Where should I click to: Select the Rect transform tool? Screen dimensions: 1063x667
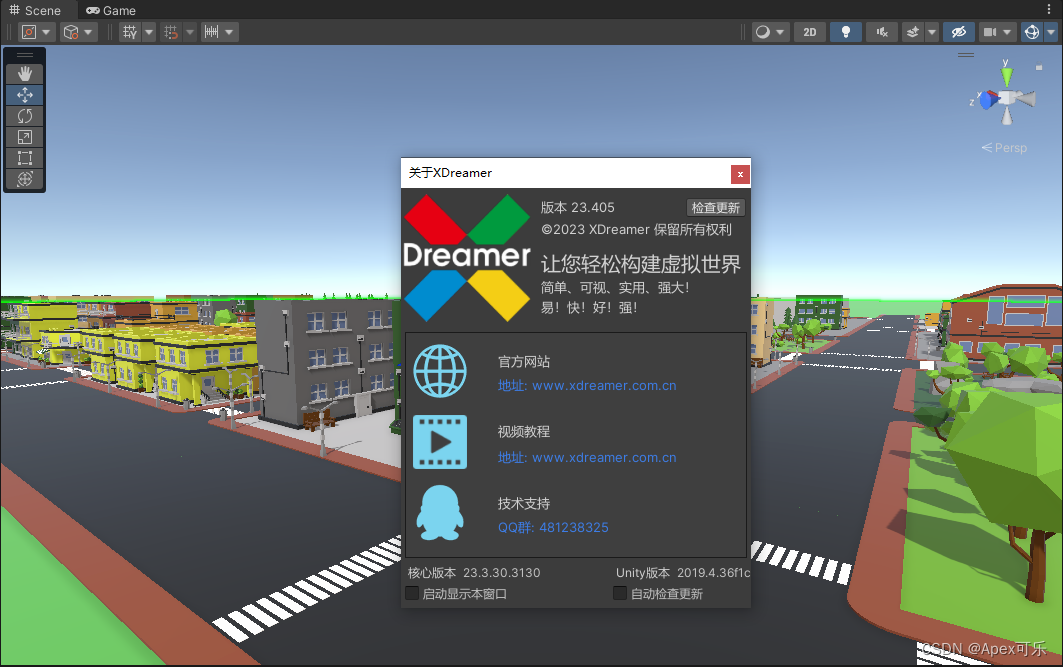[24, 158]
